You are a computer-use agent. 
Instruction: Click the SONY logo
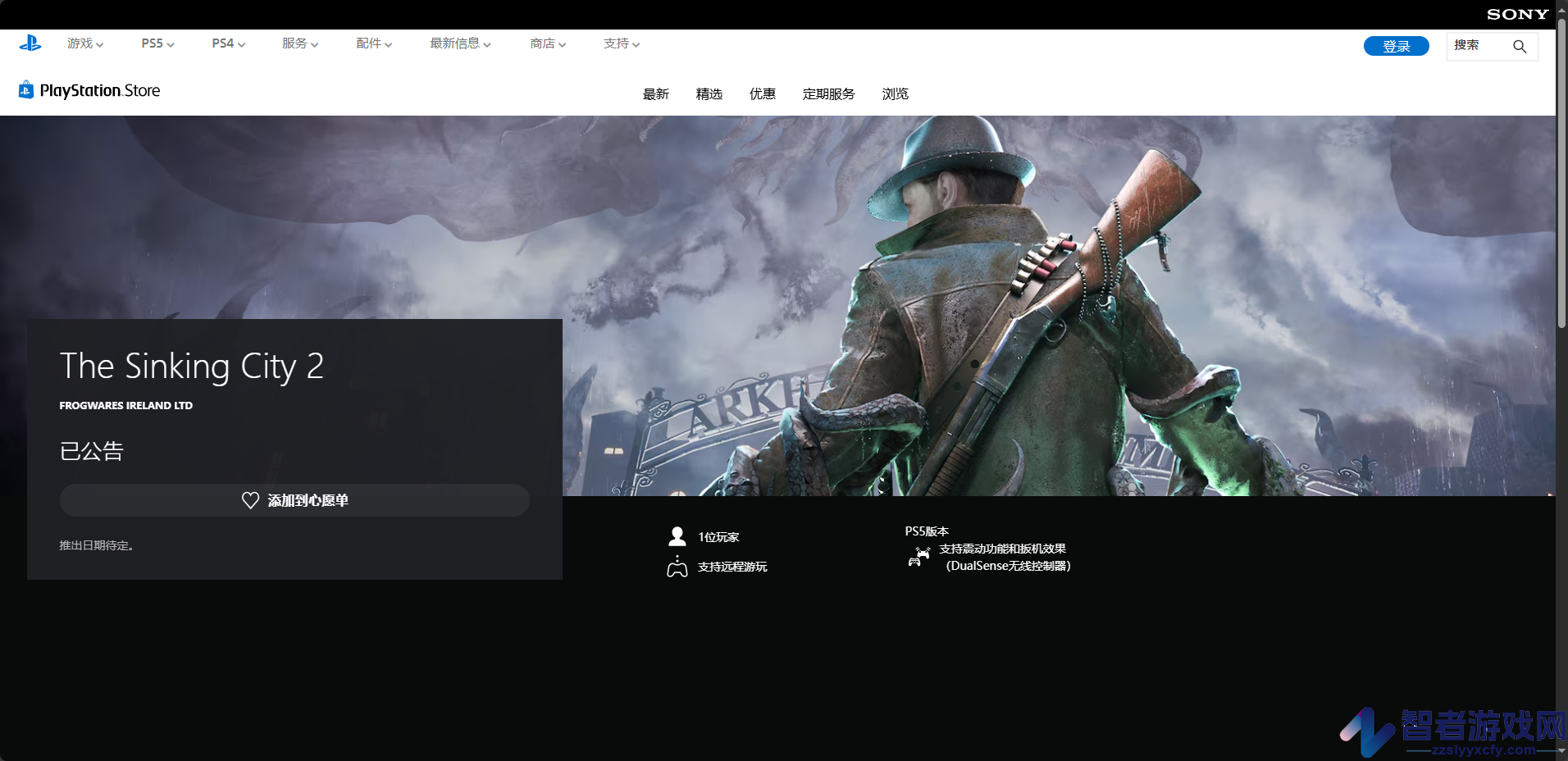pos(1517,14)
